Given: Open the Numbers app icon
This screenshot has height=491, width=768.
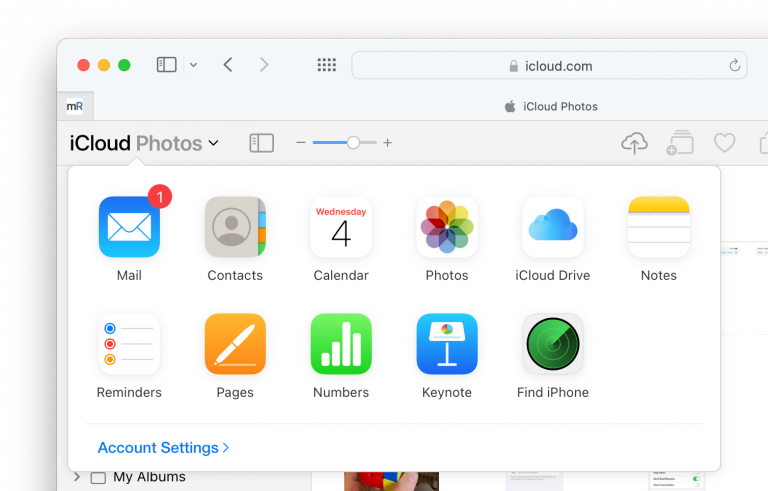Looking at the screenshot, I should pos(341,344).
